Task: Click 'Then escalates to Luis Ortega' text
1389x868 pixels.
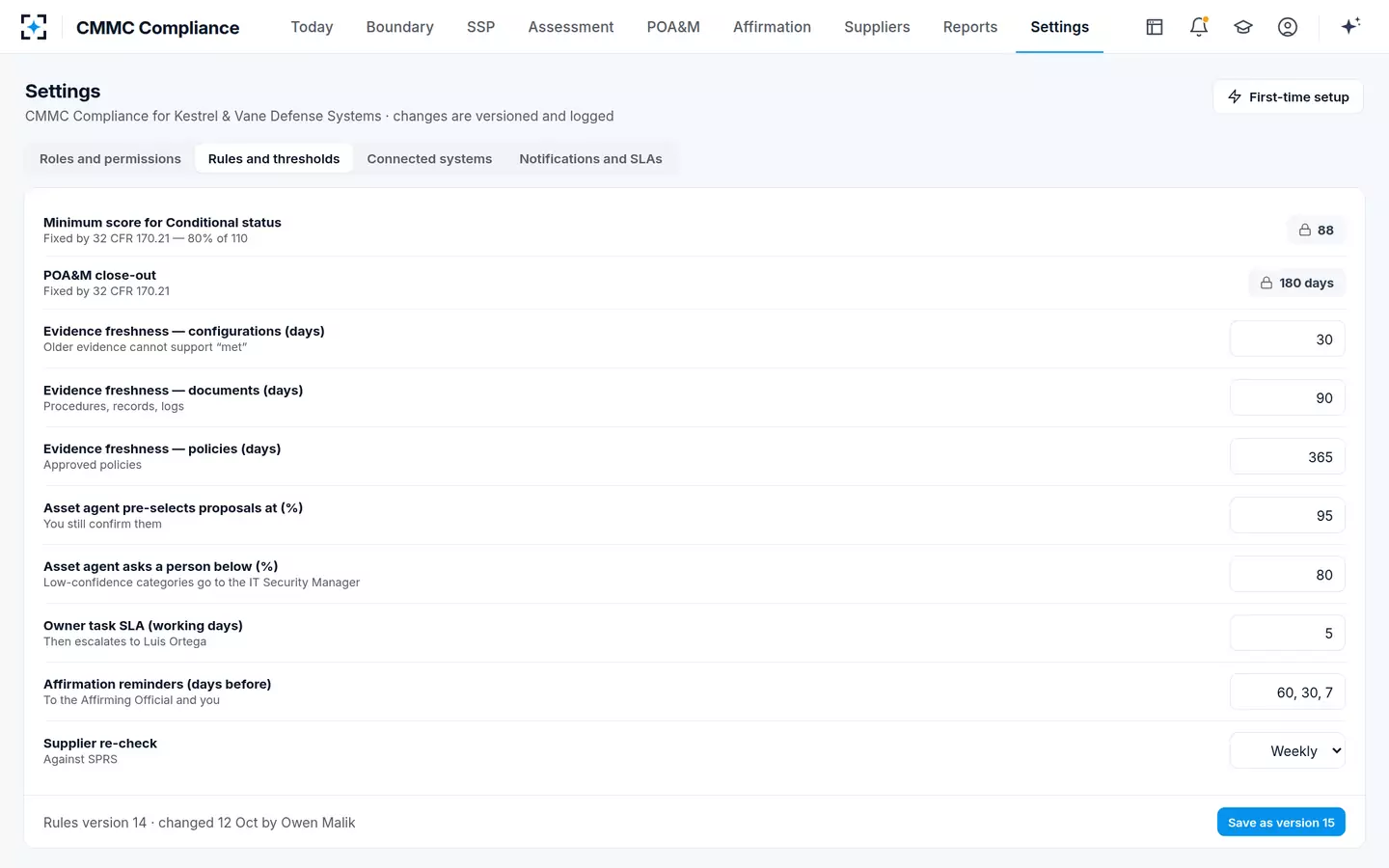Action: pyautogui.click(x=124, y=642)
